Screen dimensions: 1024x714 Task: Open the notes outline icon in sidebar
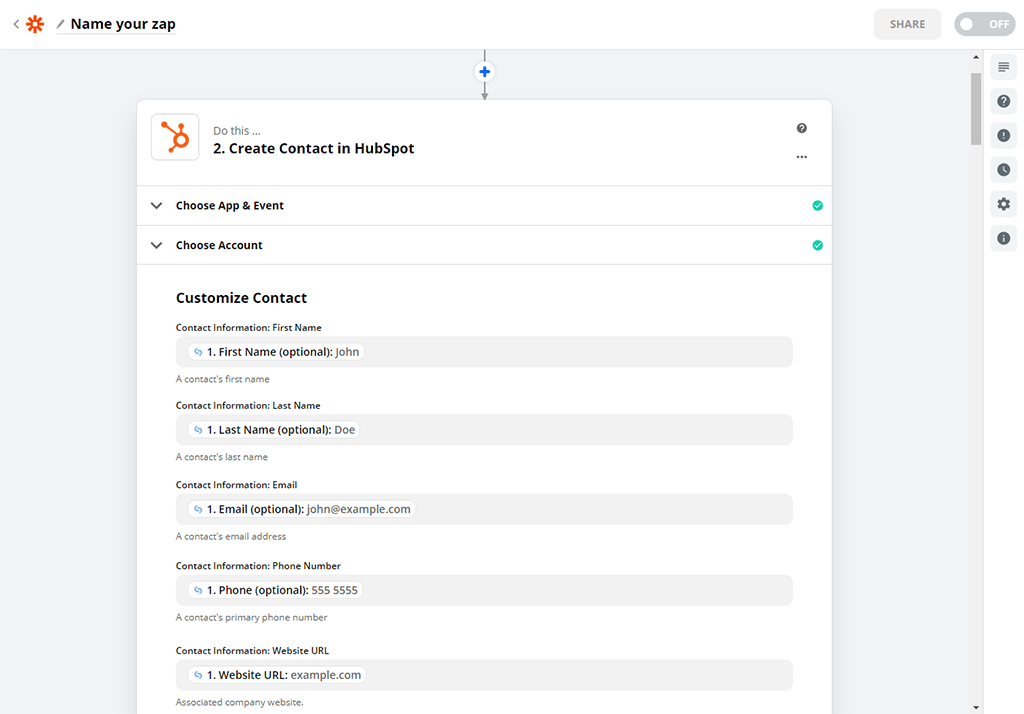click(x=1003, y=67)
